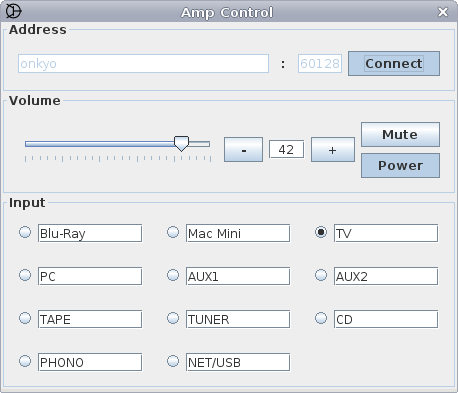The width and height of the screenshot is (458, 393).
Task: Select the Mac Mini input radio button
Action: [173, 232]
